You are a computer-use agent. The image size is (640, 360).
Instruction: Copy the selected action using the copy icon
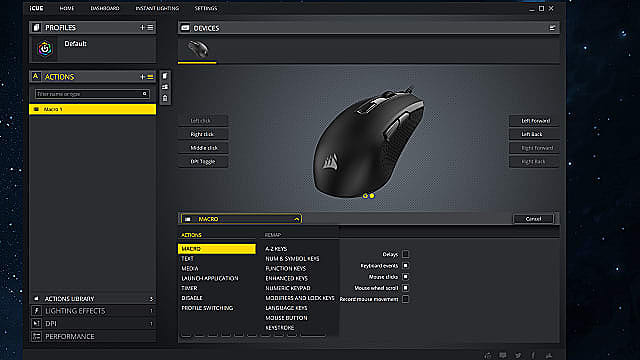(165, 76)
